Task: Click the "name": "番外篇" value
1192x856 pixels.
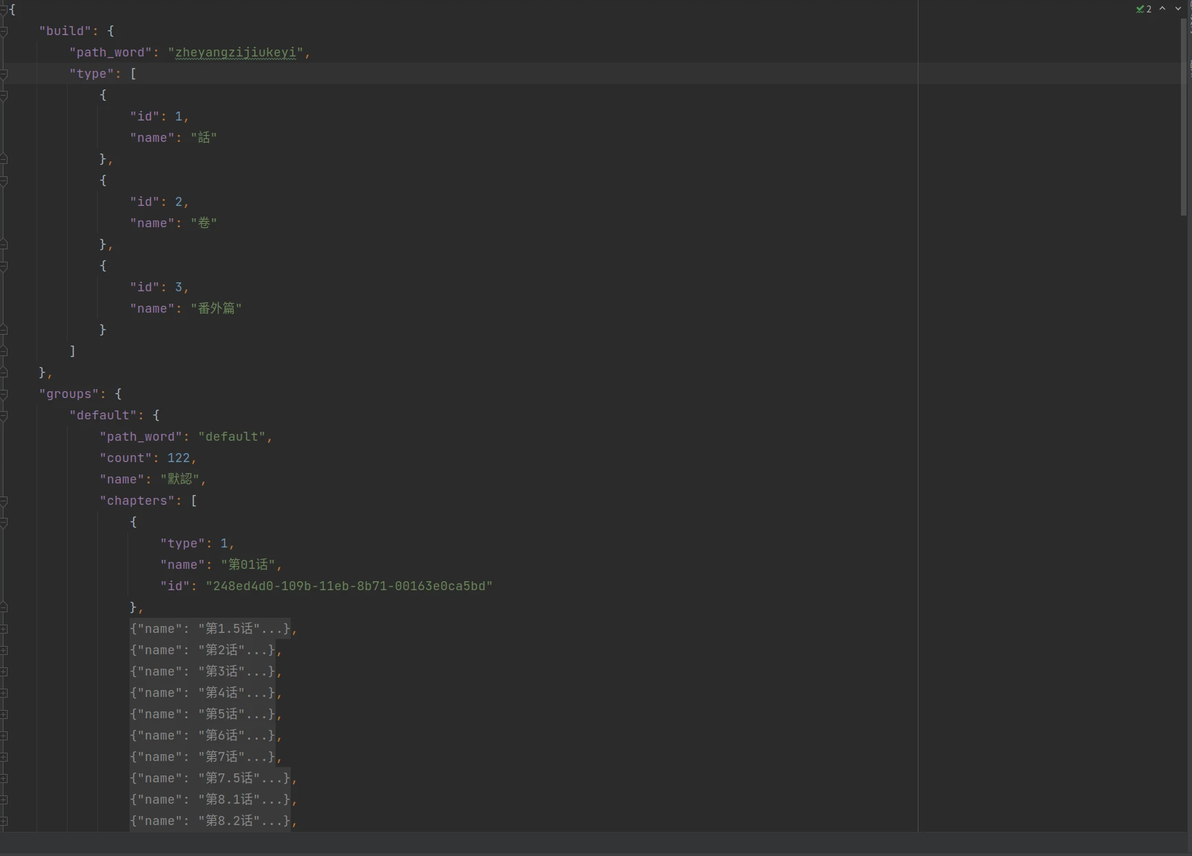Action: click(x=216, y=309)
